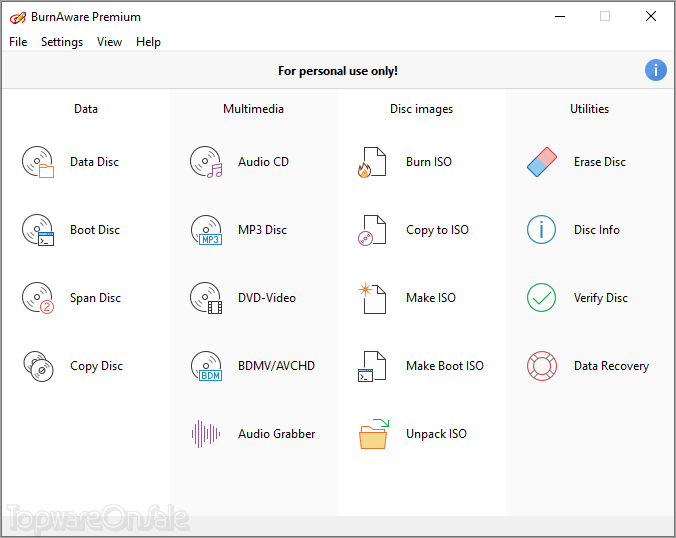This screenshot has height=538, width=676.
Task: Click the Disc Info label
Action: pos(597,230)
